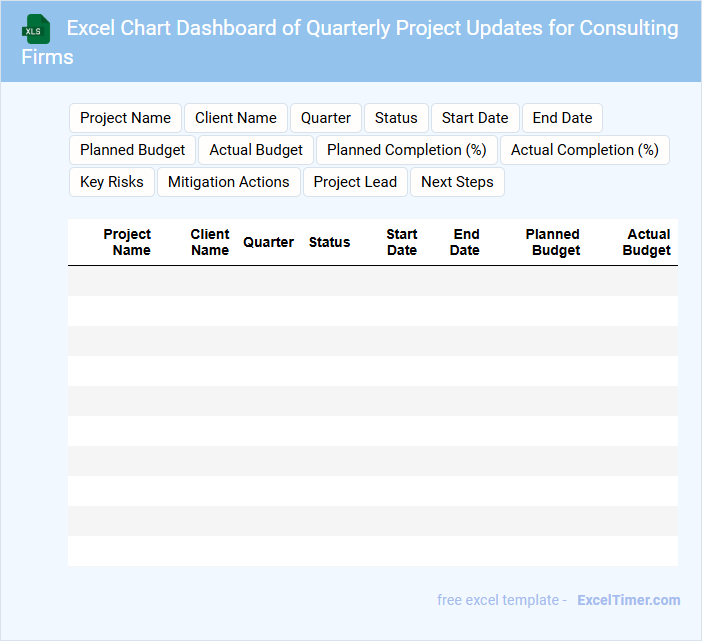
Task: Click the green XLS file icon
Action: (37, 29)
